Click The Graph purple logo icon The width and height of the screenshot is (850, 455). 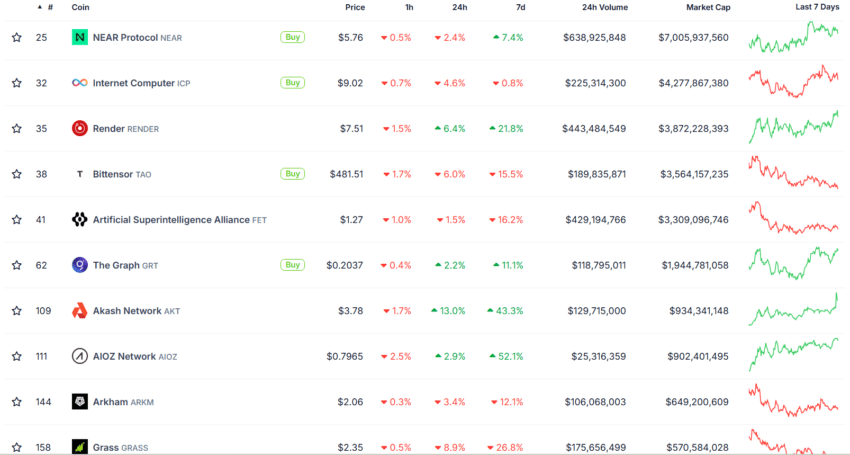pyautogui.click(x=80, y=265)
